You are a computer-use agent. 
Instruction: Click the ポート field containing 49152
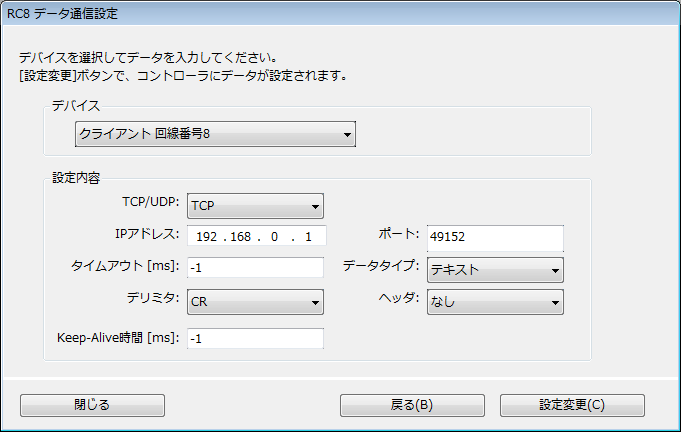(x=494, y=238)
